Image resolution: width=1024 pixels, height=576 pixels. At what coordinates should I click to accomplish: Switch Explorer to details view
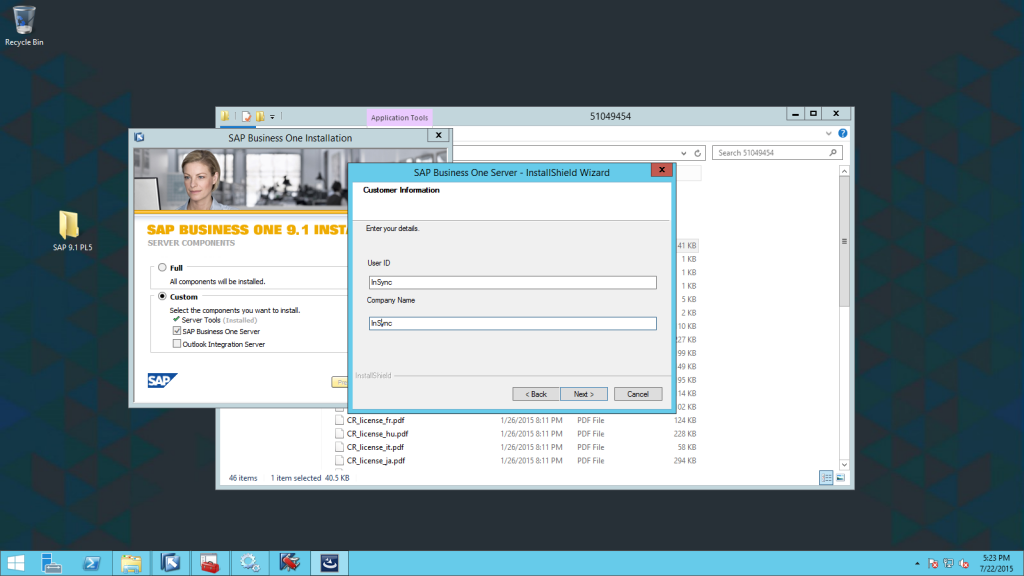click(826, 478)
